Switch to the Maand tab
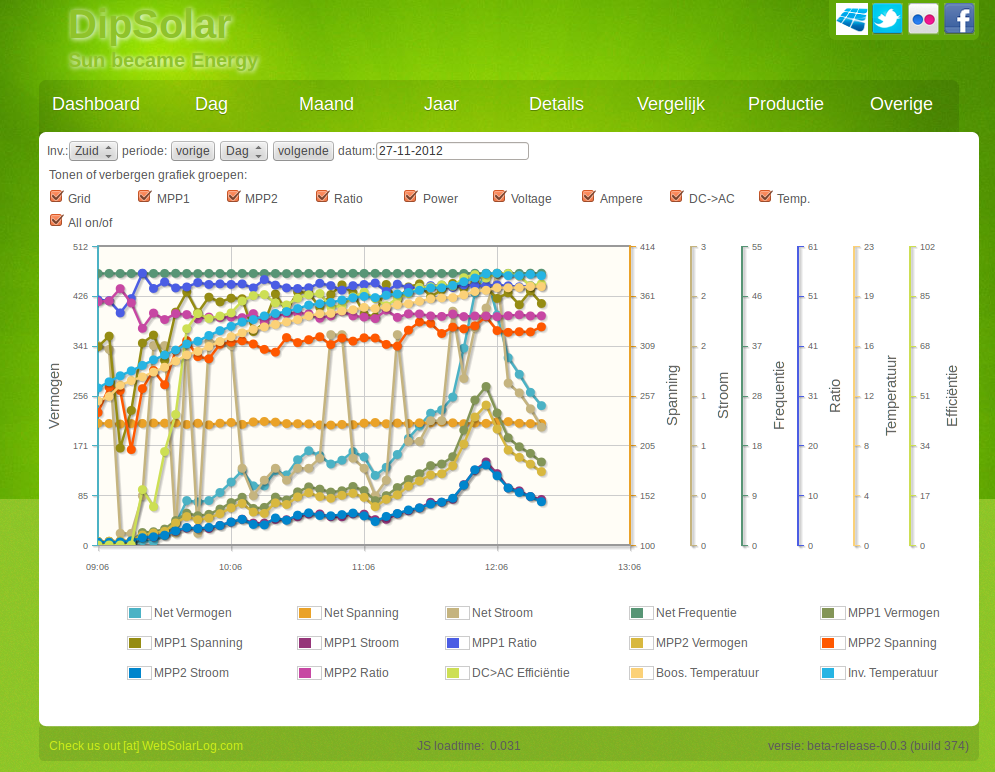 [x=326, y=104]
